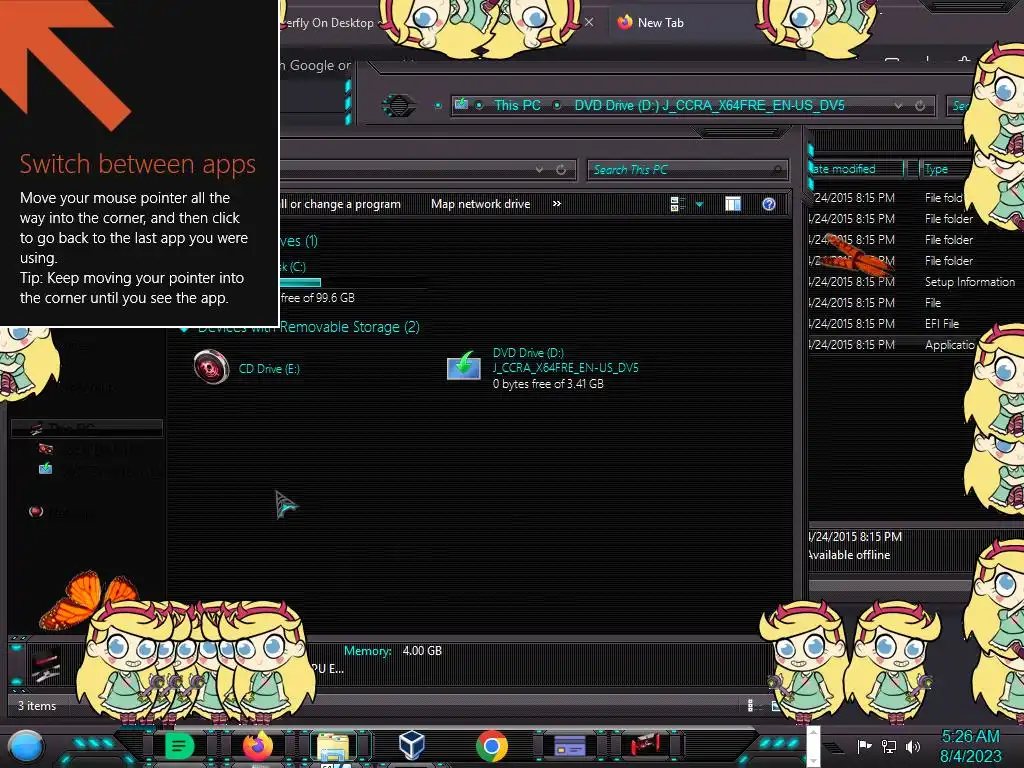Open Help question mark icon
This screenshot has width=1024, height=768.
(x=769, y=204)
